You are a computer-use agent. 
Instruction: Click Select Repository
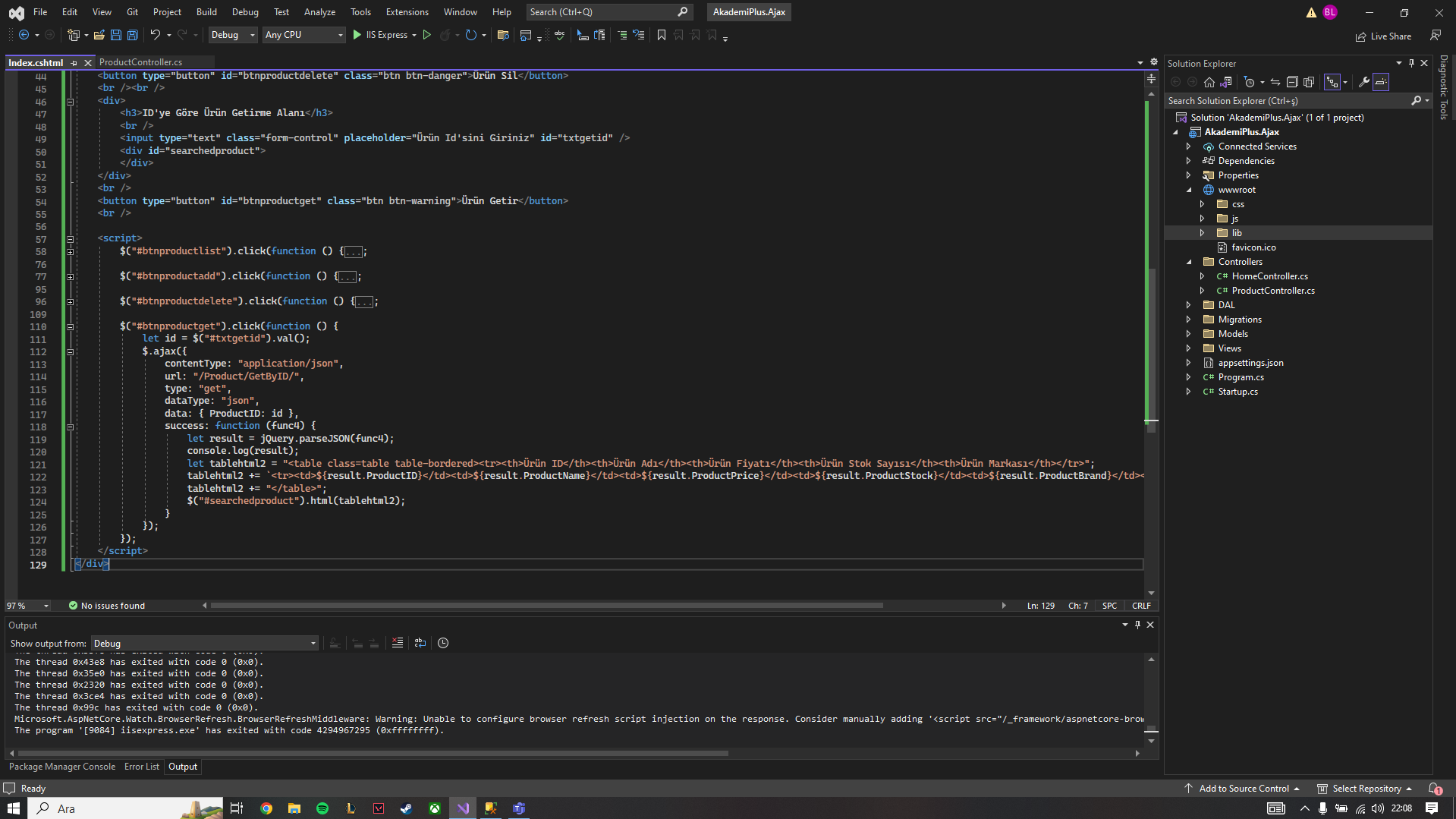click(x=1365, y=789)
